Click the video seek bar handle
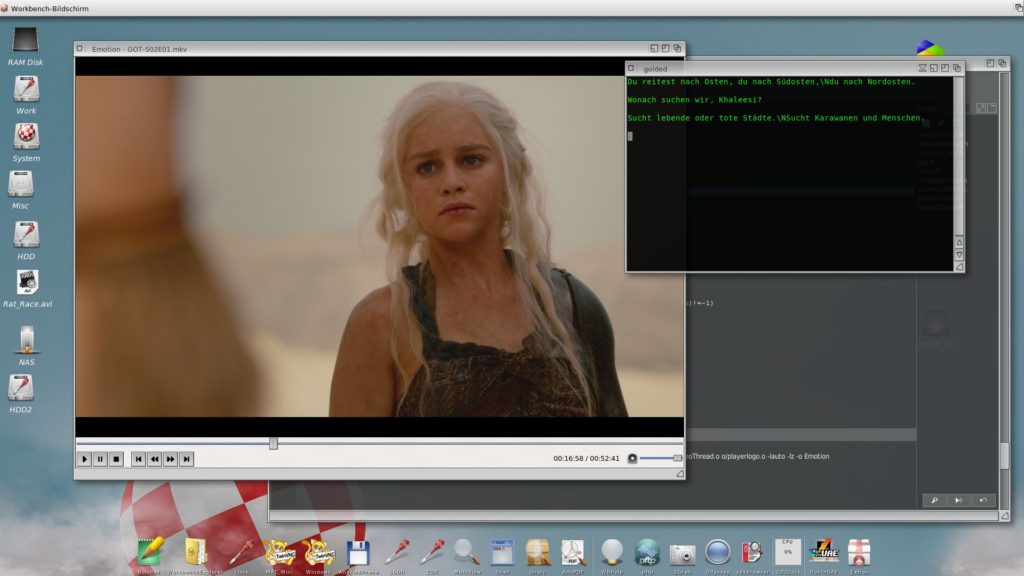The image size is (1024, 576). pos(273,443)
